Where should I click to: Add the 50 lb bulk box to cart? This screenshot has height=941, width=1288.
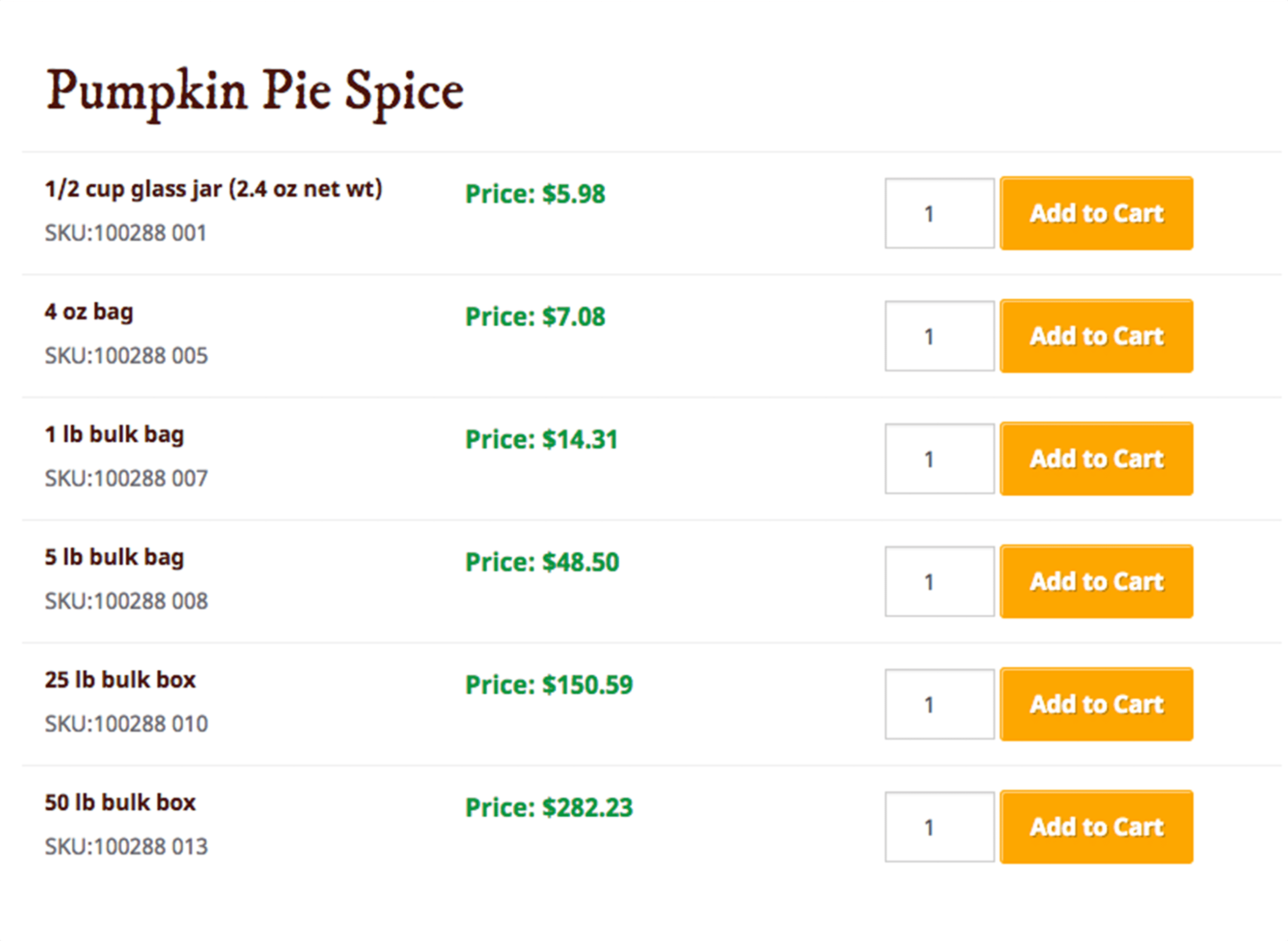1096,827
